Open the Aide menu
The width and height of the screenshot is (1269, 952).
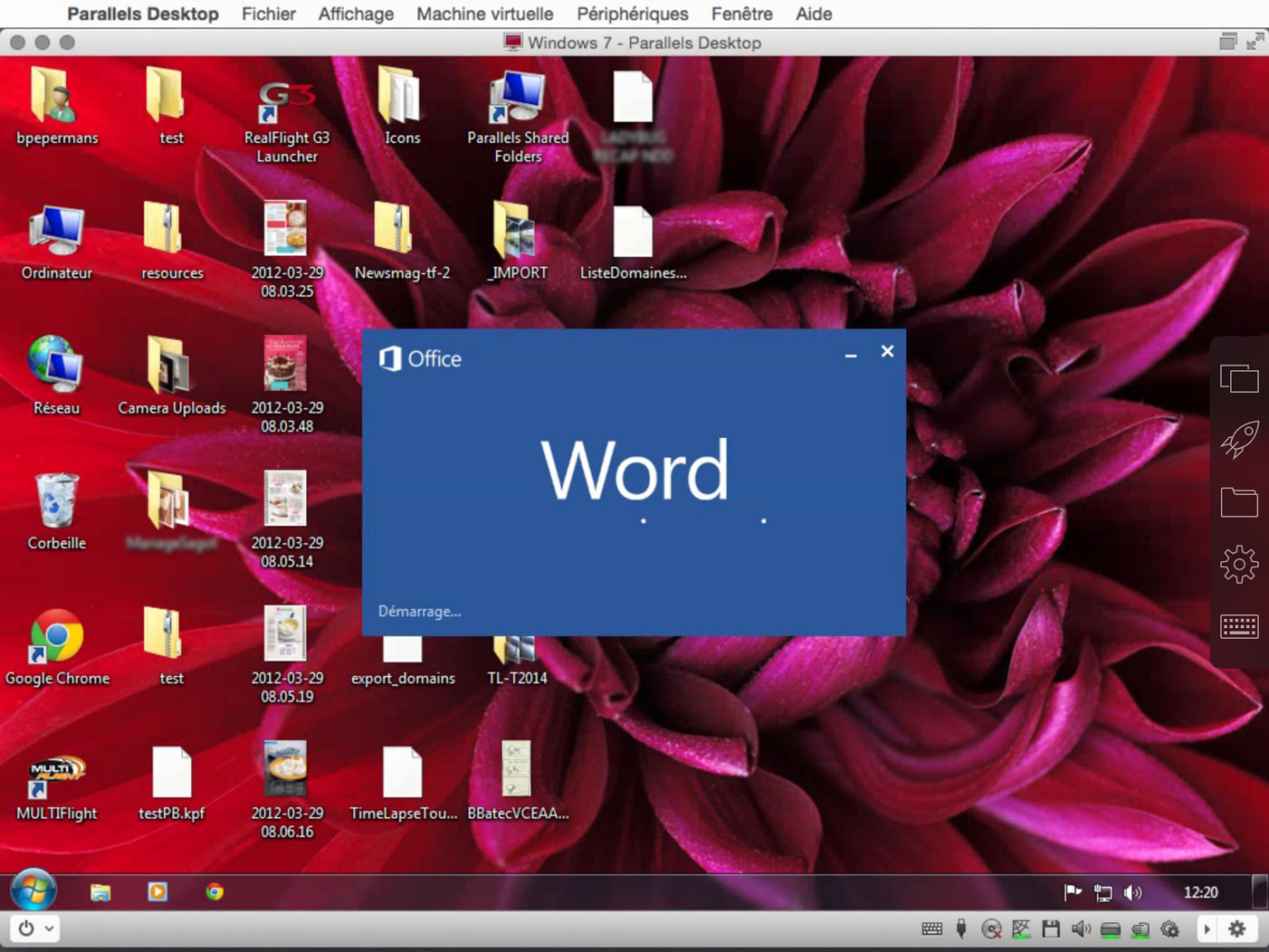[813, 14]
